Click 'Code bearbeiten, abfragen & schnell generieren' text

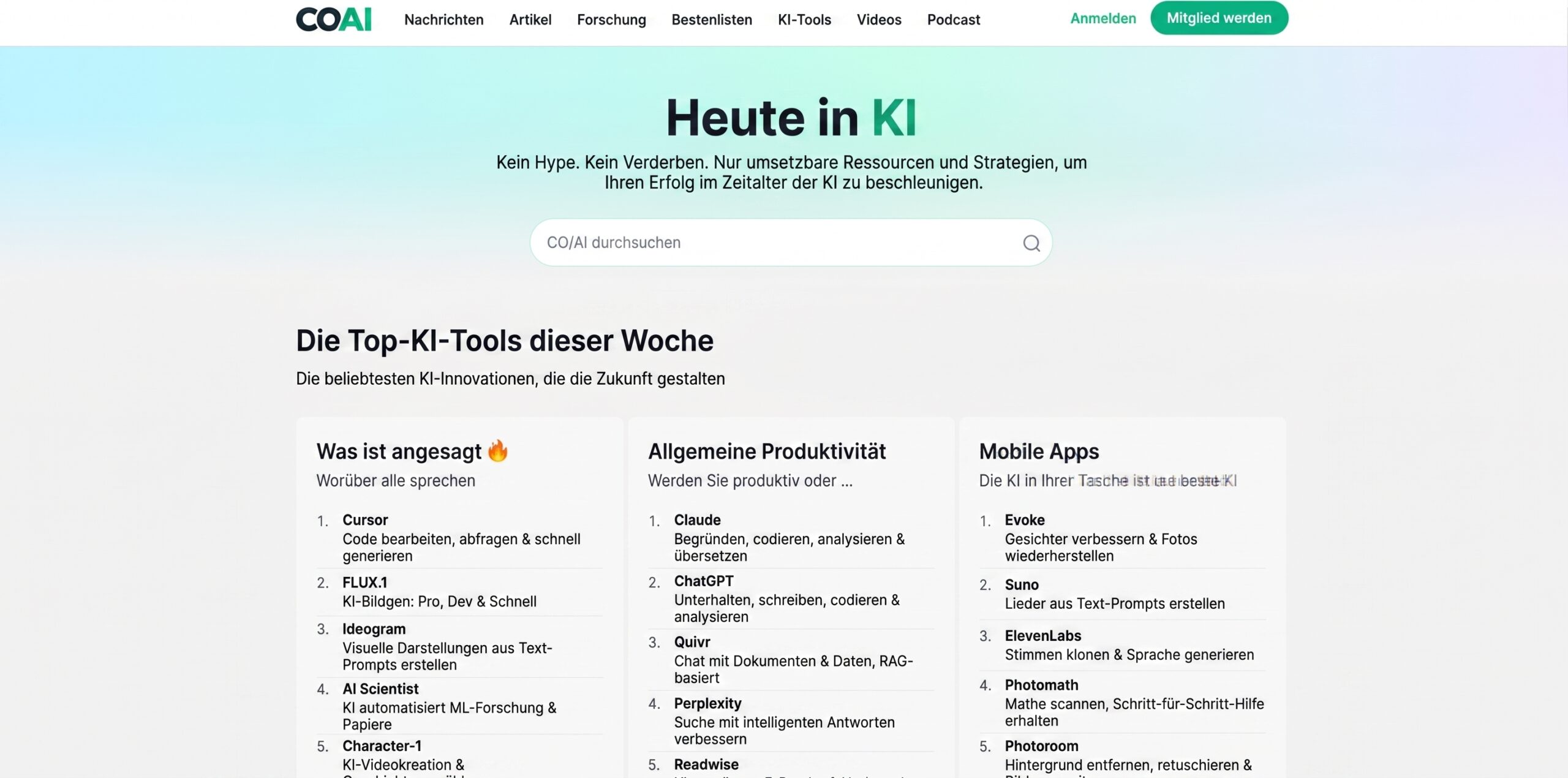point(461,548)
